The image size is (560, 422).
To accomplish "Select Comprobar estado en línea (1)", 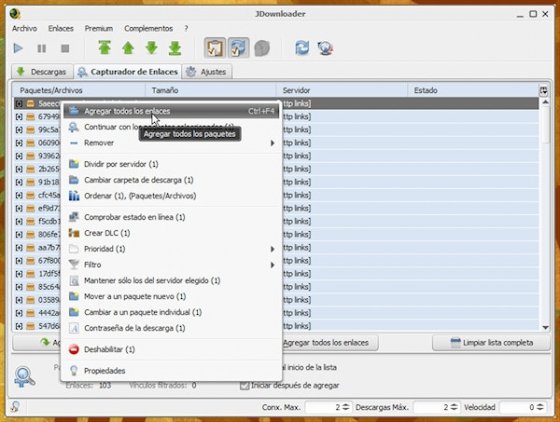I will click(171, 217).
